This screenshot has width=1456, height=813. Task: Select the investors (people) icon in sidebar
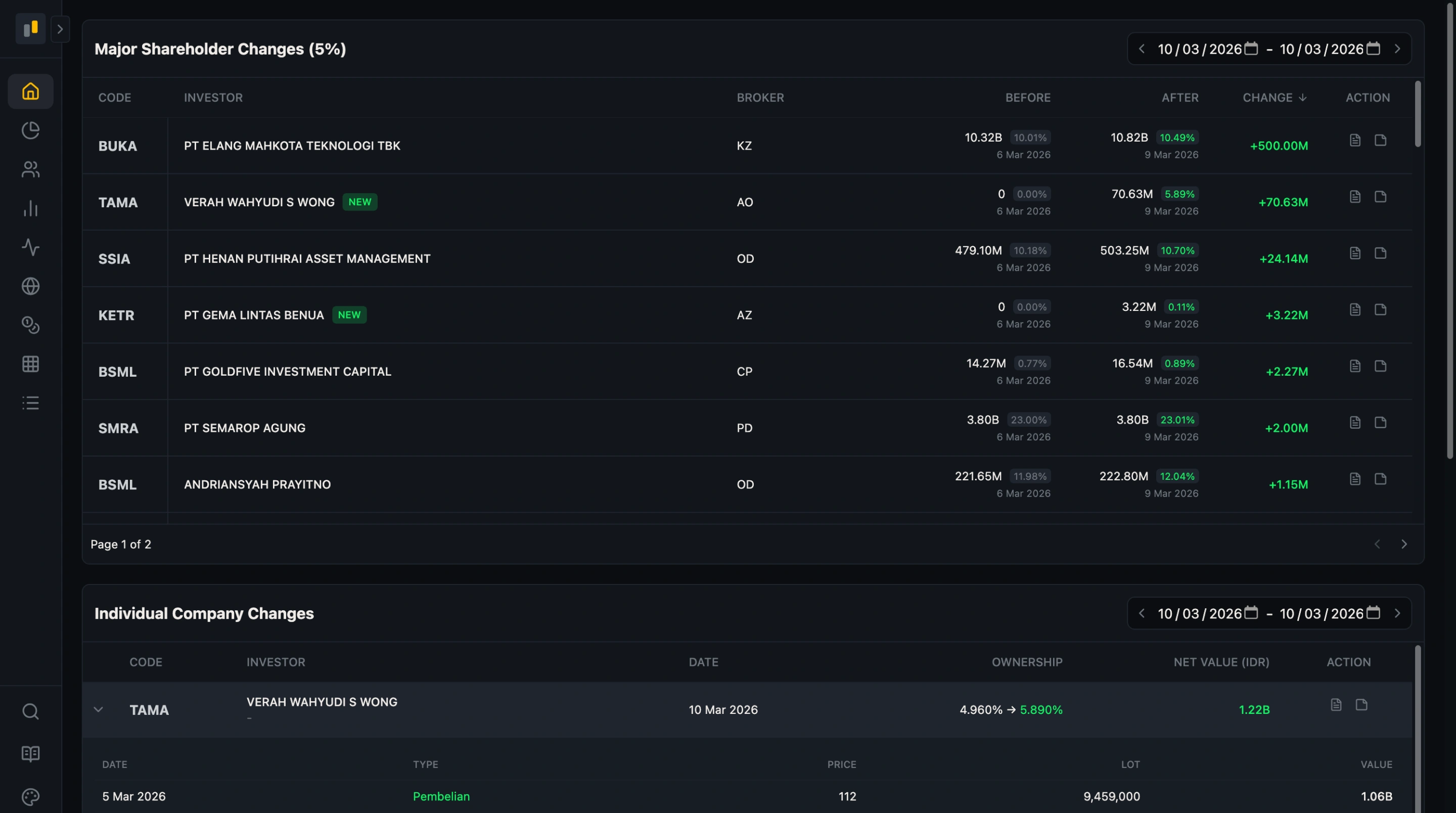tap(30, 169)
